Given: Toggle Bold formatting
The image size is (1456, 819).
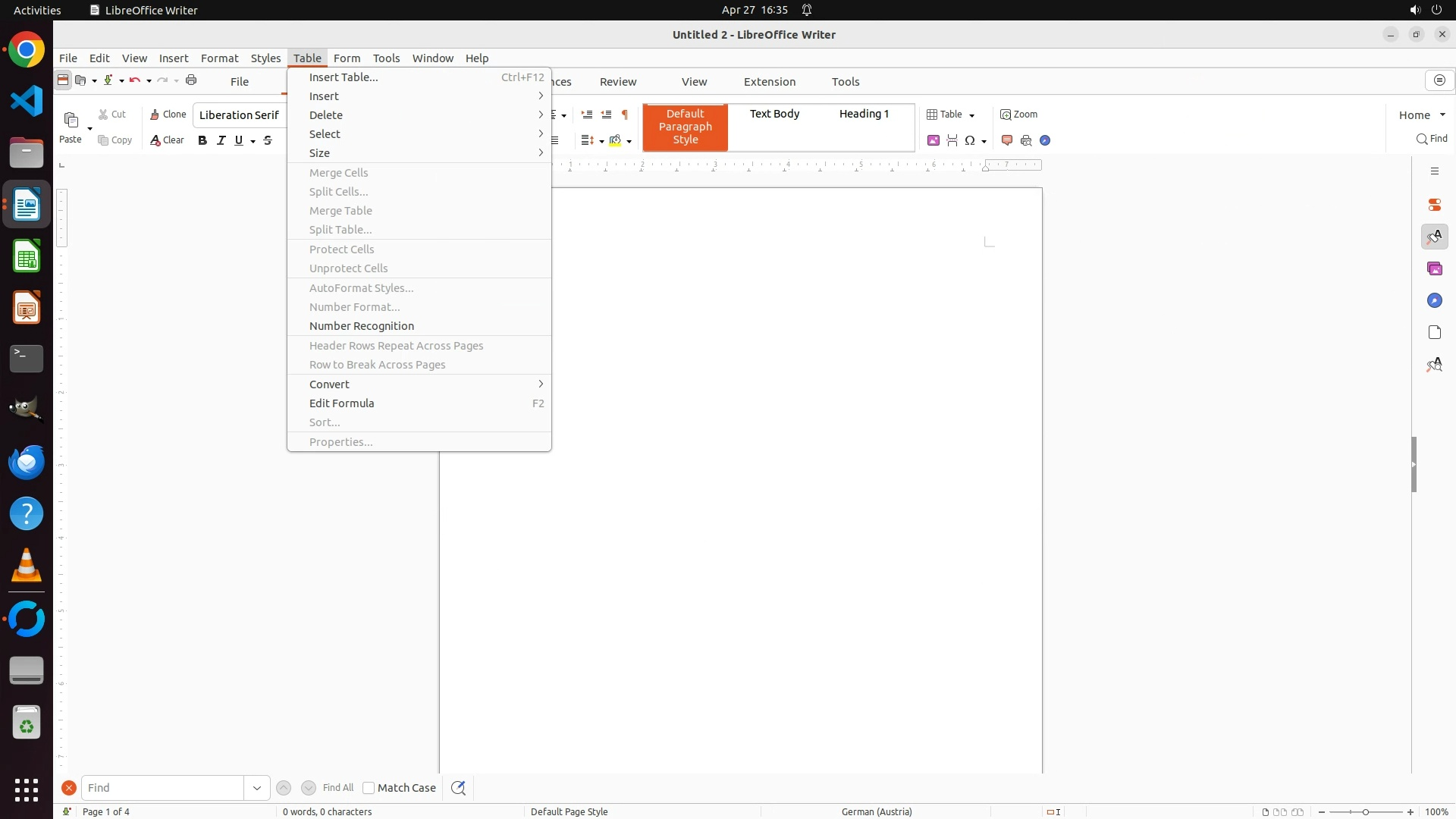Looking at the screenshot, I should [202, 140].
